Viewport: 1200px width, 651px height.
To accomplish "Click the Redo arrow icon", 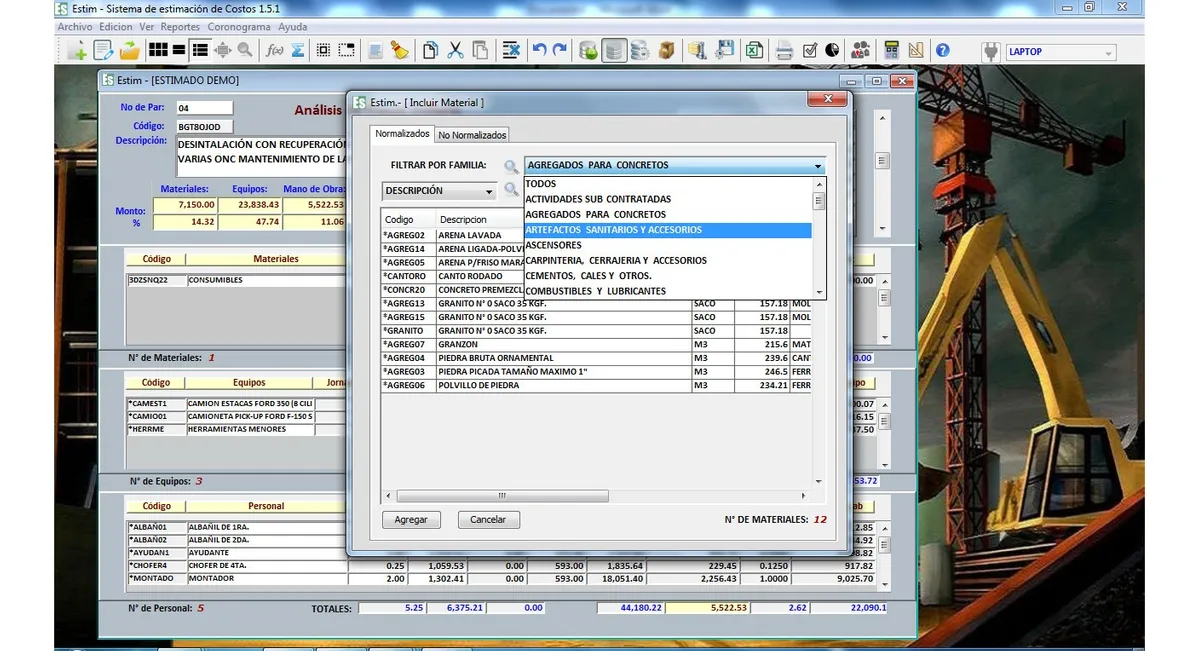I will [559, 49].
